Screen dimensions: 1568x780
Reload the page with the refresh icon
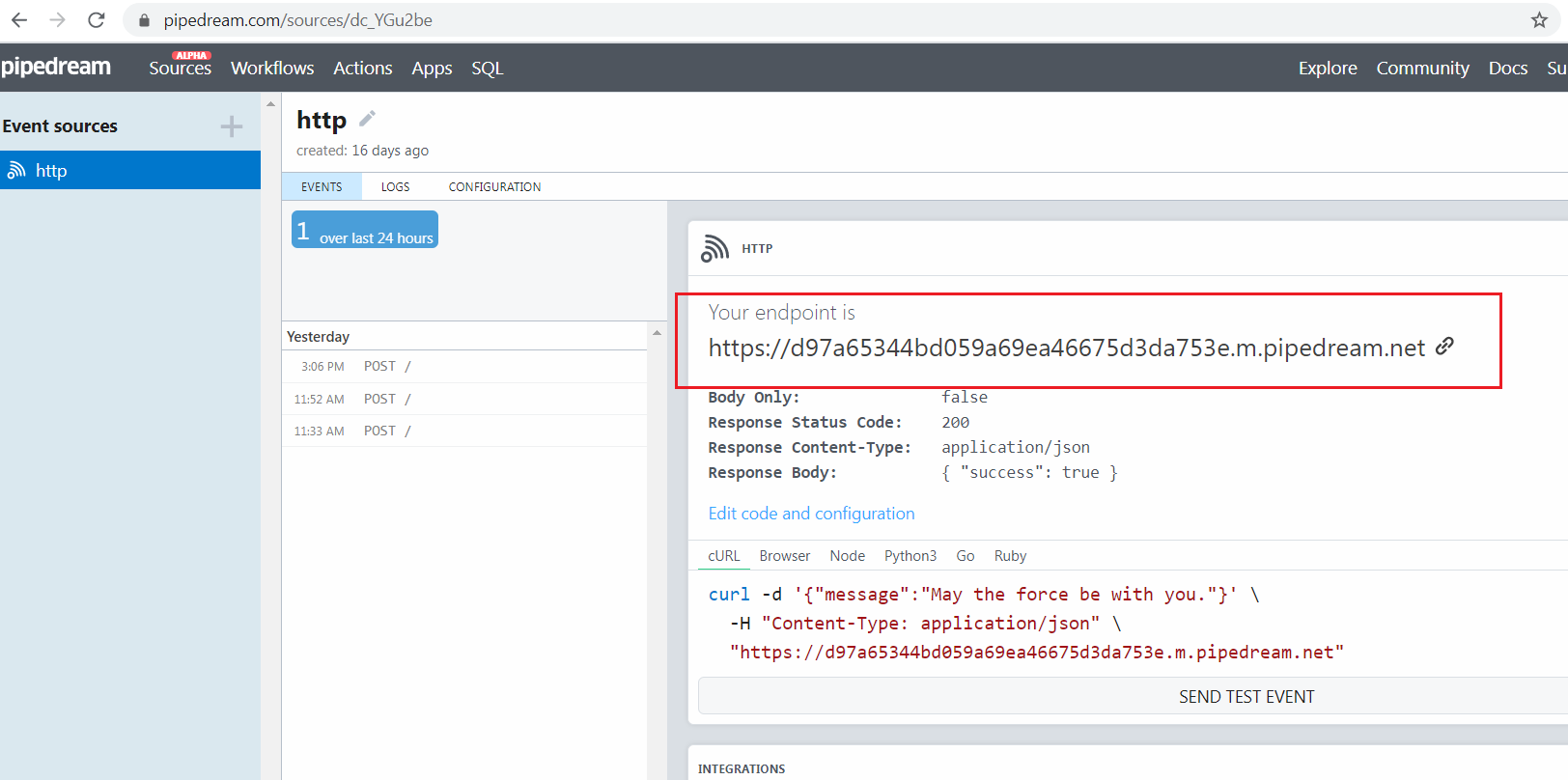pyautogui.click(x=96, y=19)
